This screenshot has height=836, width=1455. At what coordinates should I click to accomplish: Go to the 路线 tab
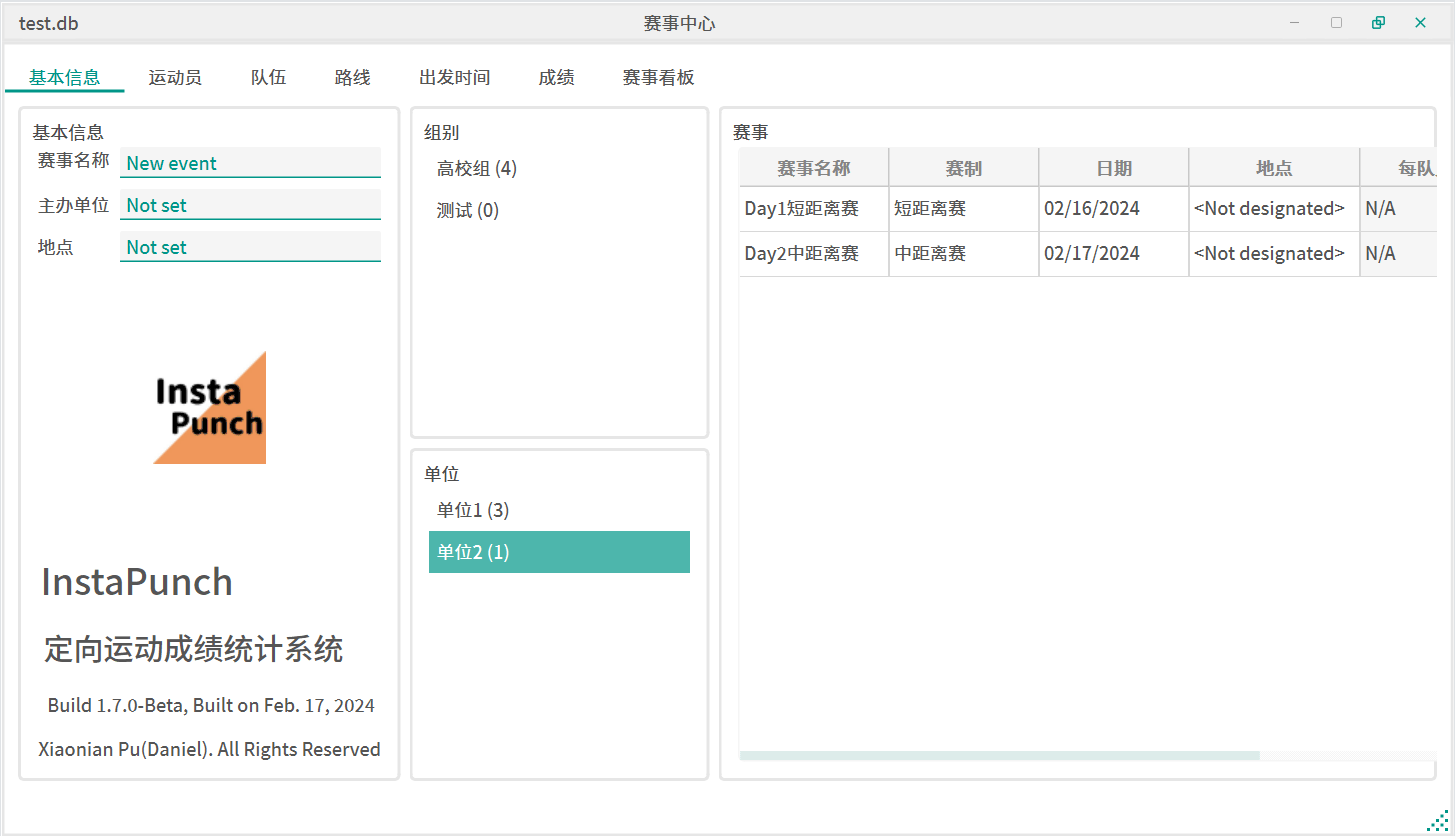(x=352, y=77)
